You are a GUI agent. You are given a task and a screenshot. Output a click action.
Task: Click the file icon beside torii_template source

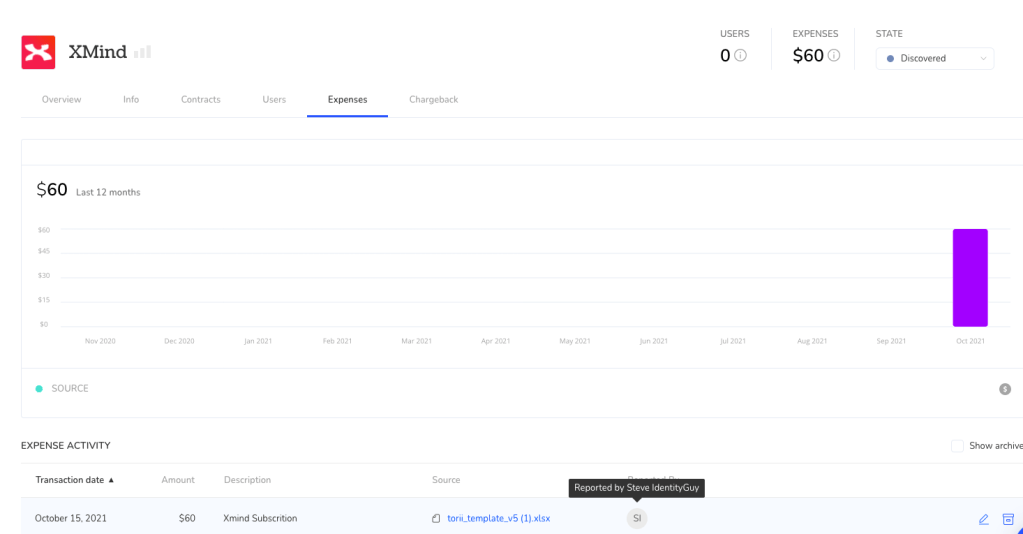(436, 519)
